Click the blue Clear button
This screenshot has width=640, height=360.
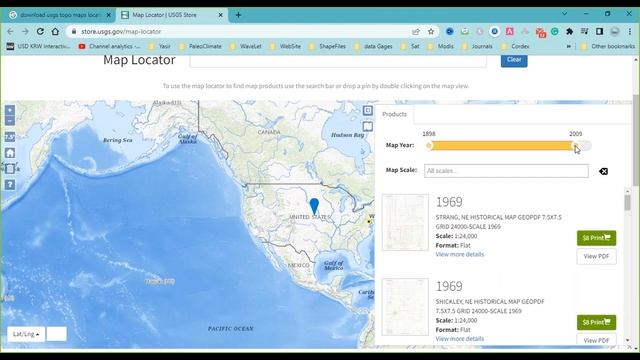[514, 60]
